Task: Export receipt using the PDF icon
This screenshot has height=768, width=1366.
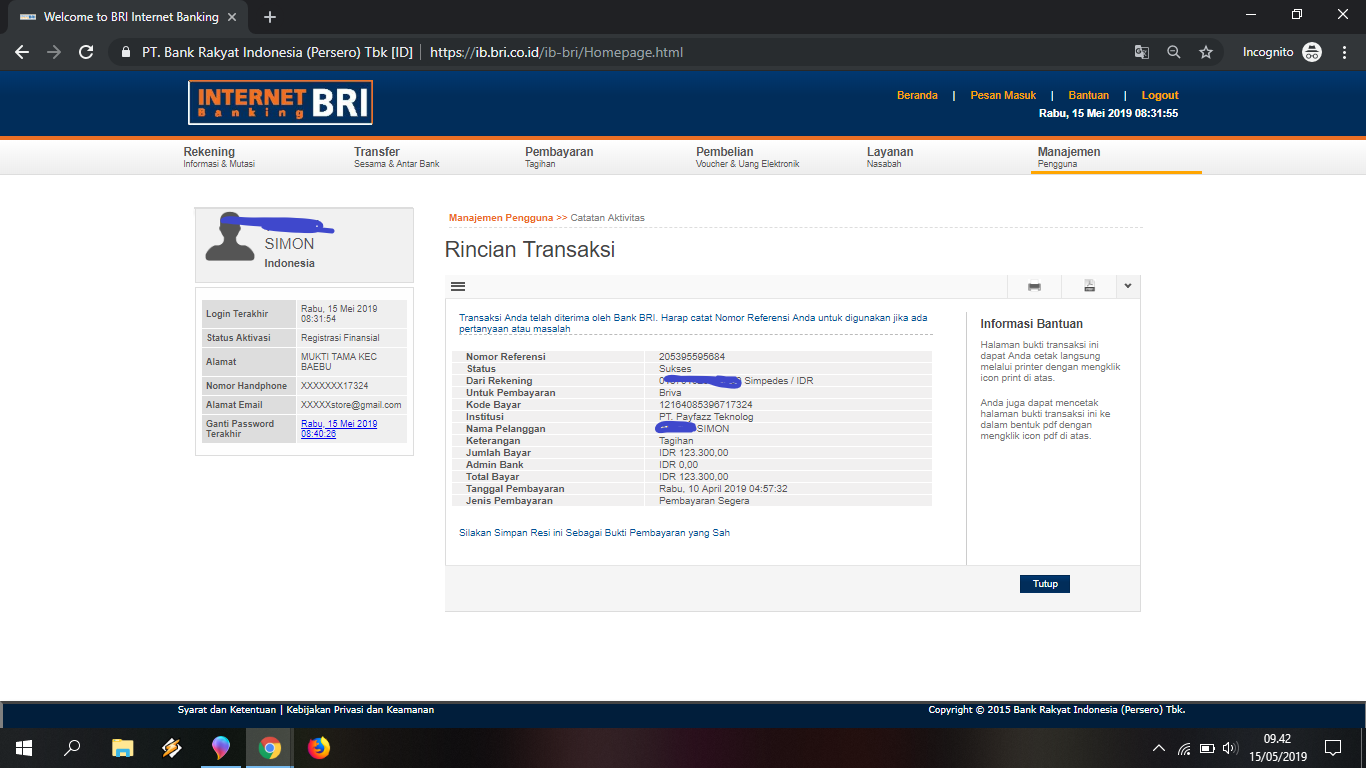Action: 1089,286
